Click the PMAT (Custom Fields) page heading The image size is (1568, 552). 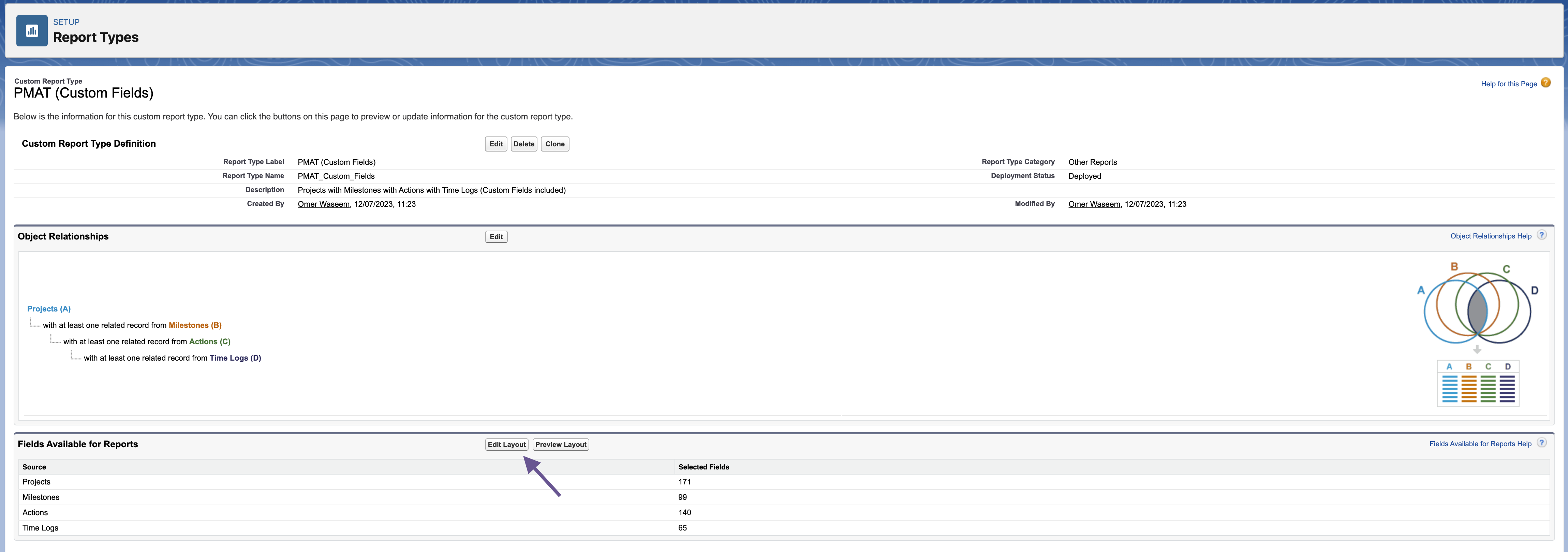point(84,92)
